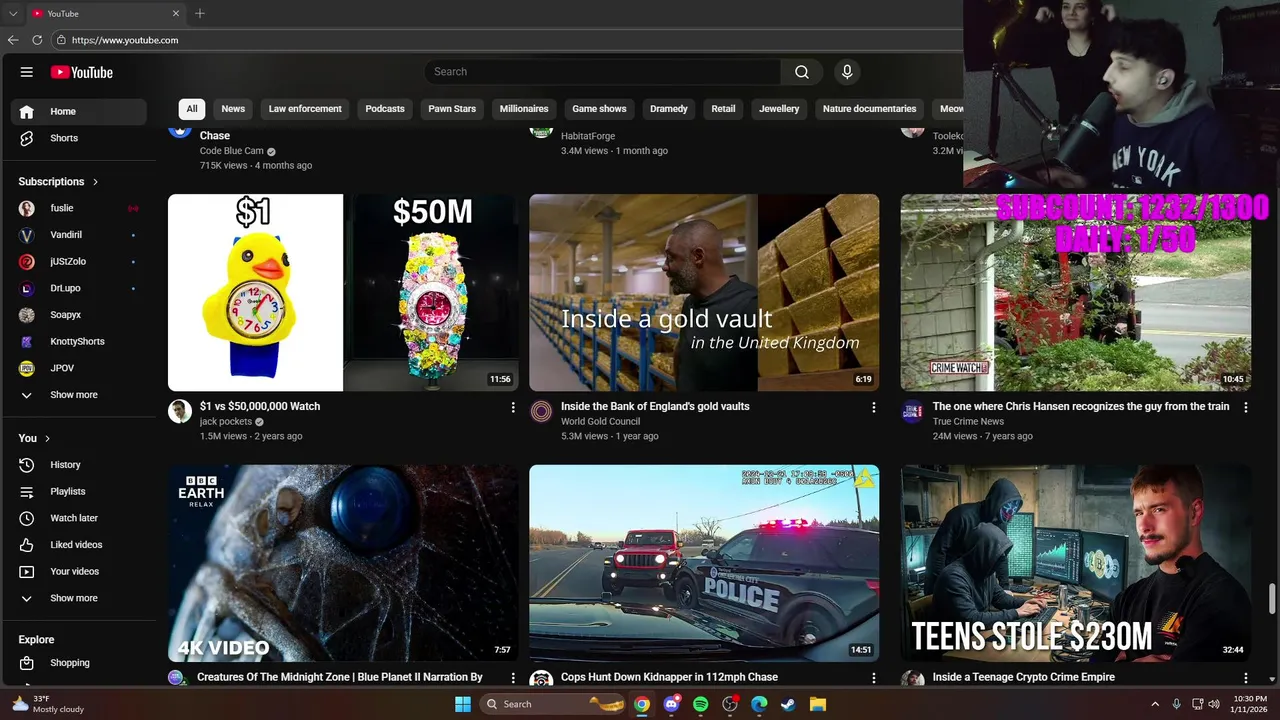Open Soapyx subscription channel
This screenshot has width=1280, height=720.
pos(79,315)
